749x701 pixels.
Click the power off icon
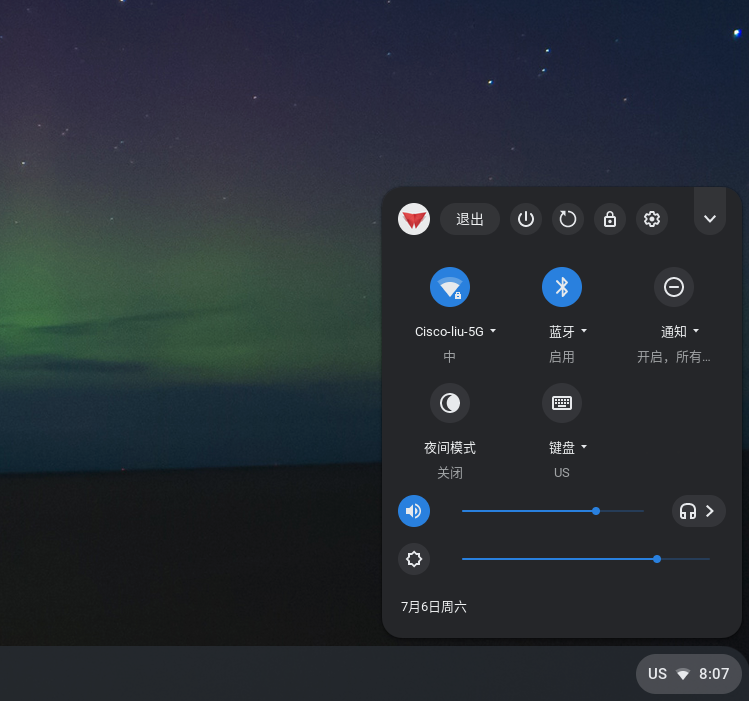coord(525,219)
